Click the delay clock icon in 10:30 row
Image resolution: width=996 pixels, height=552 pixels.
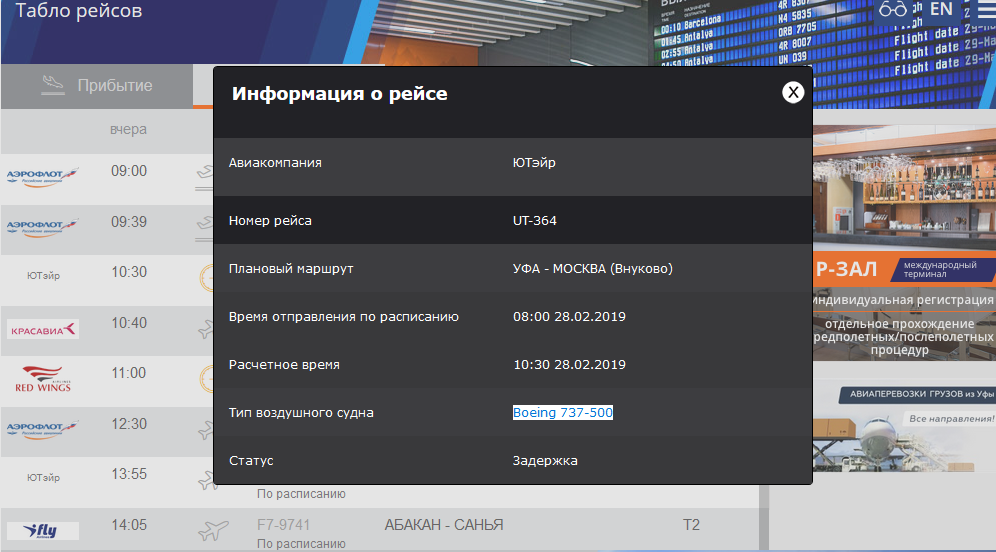(x=207, y=278)
